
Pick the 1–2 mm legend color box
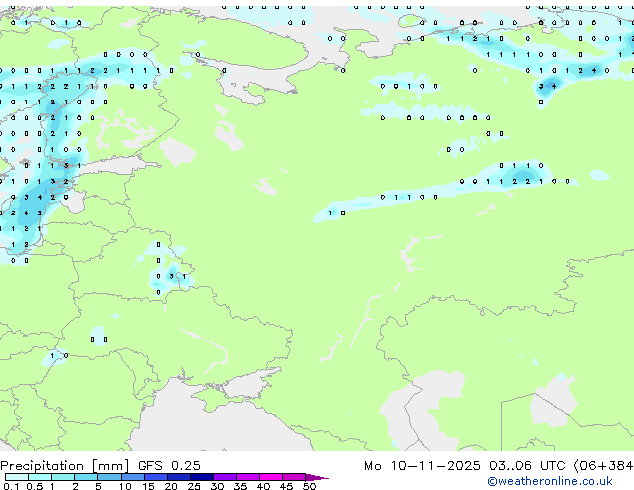coord(63,477)
